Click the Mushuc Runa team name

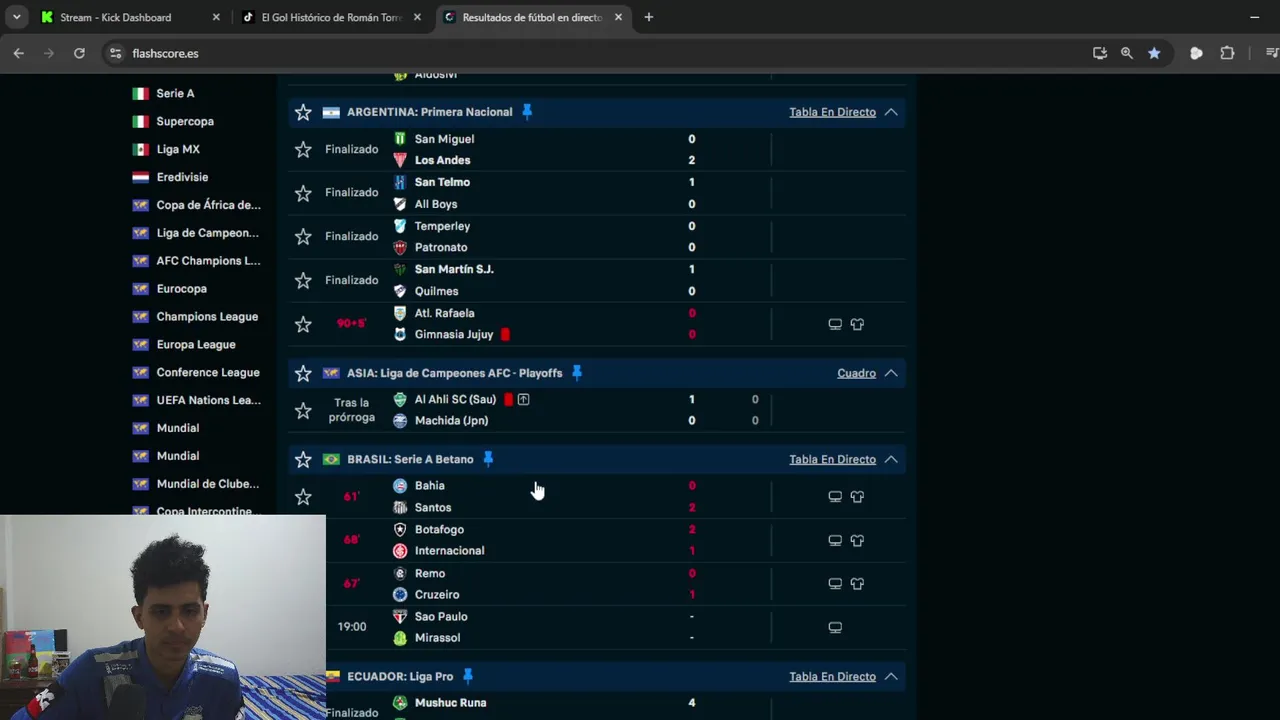(x=450, y=702)
